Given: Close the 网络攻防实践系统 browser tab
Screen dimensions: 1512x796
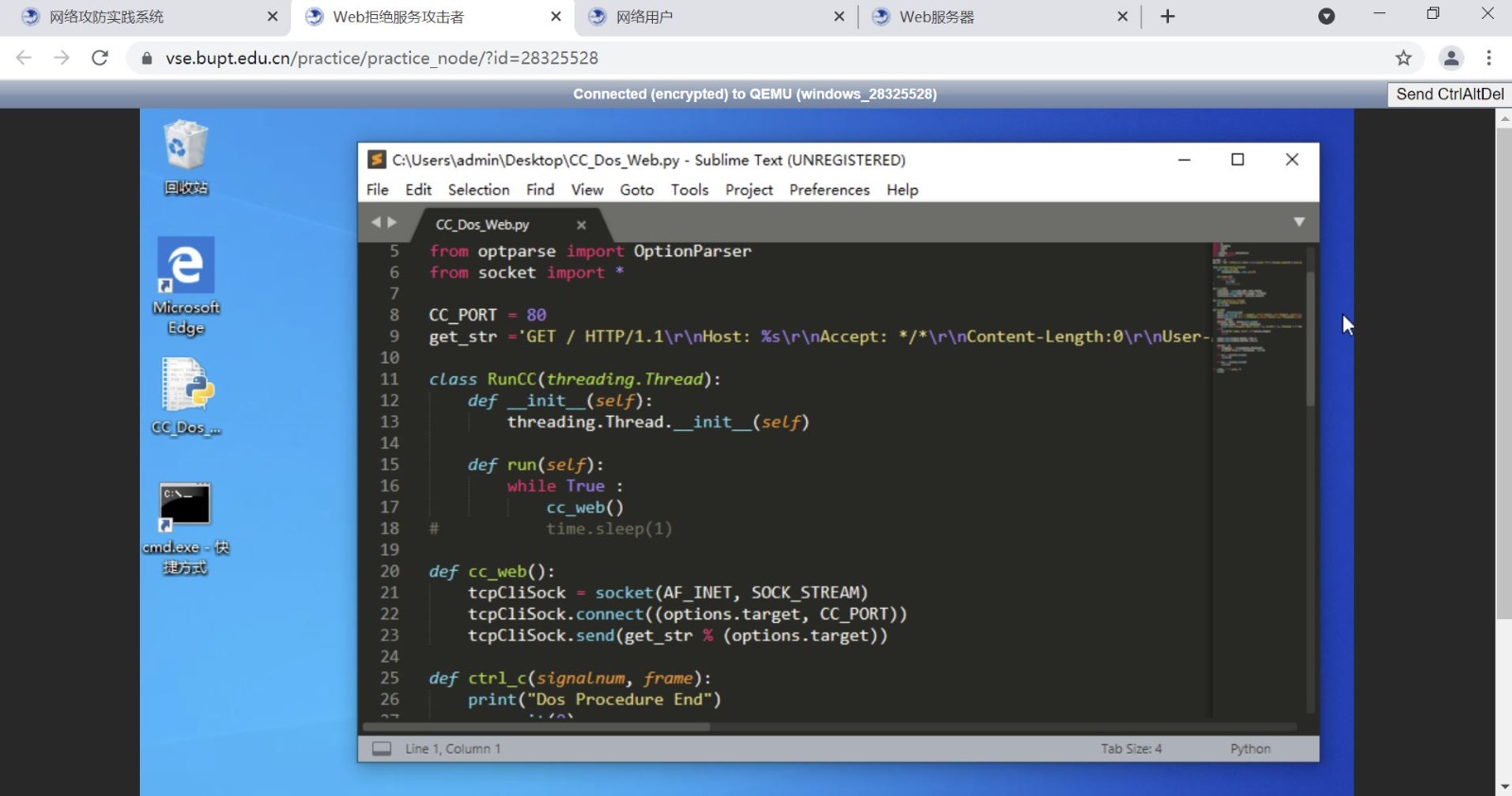Looking at the screenshot, I should (272, 17).
